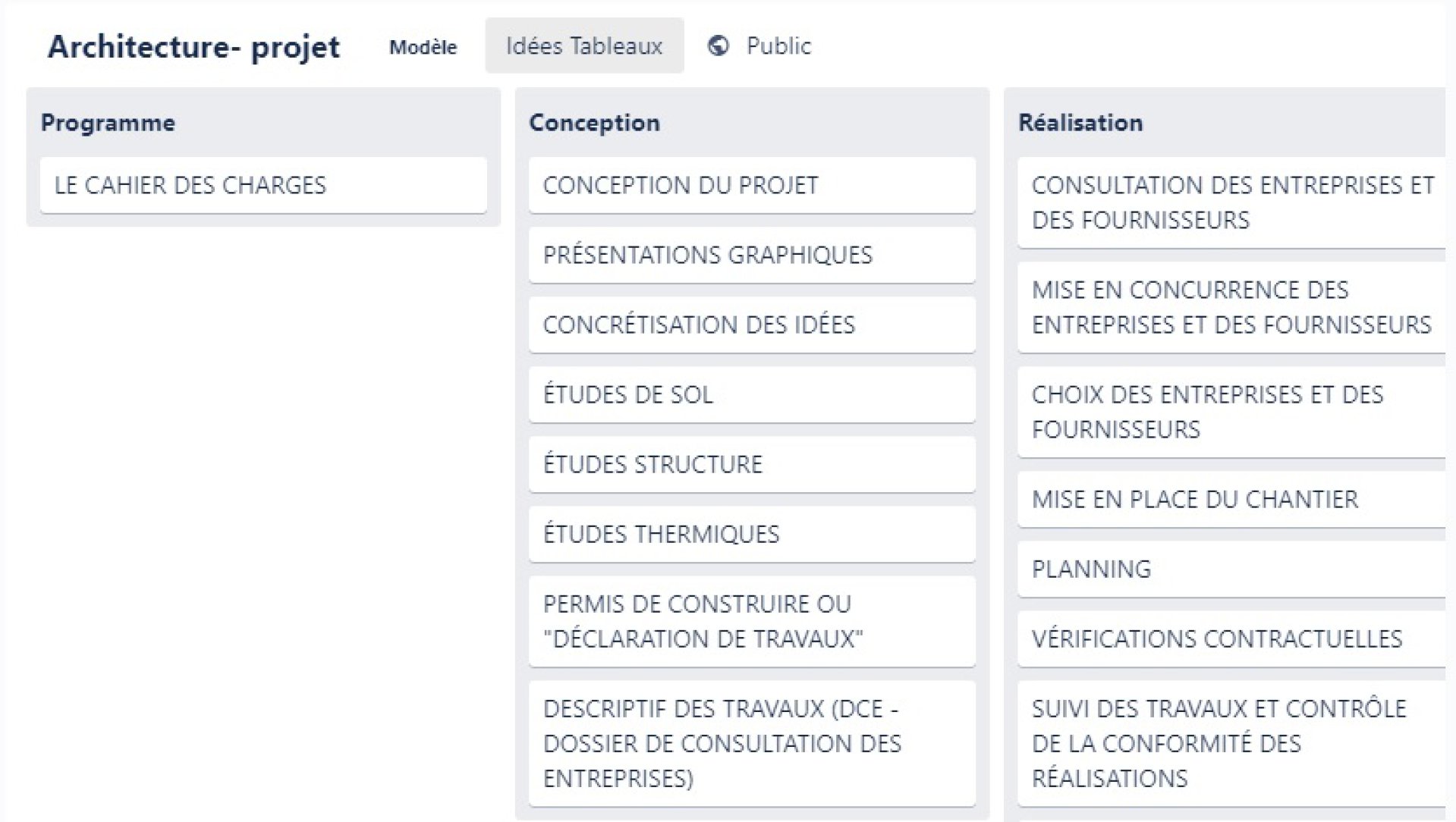Image resolution: width=1456 pixels, height=822 pixels.
Task: Click the Architecture- projet board title
Action: [x=193, y=46]
